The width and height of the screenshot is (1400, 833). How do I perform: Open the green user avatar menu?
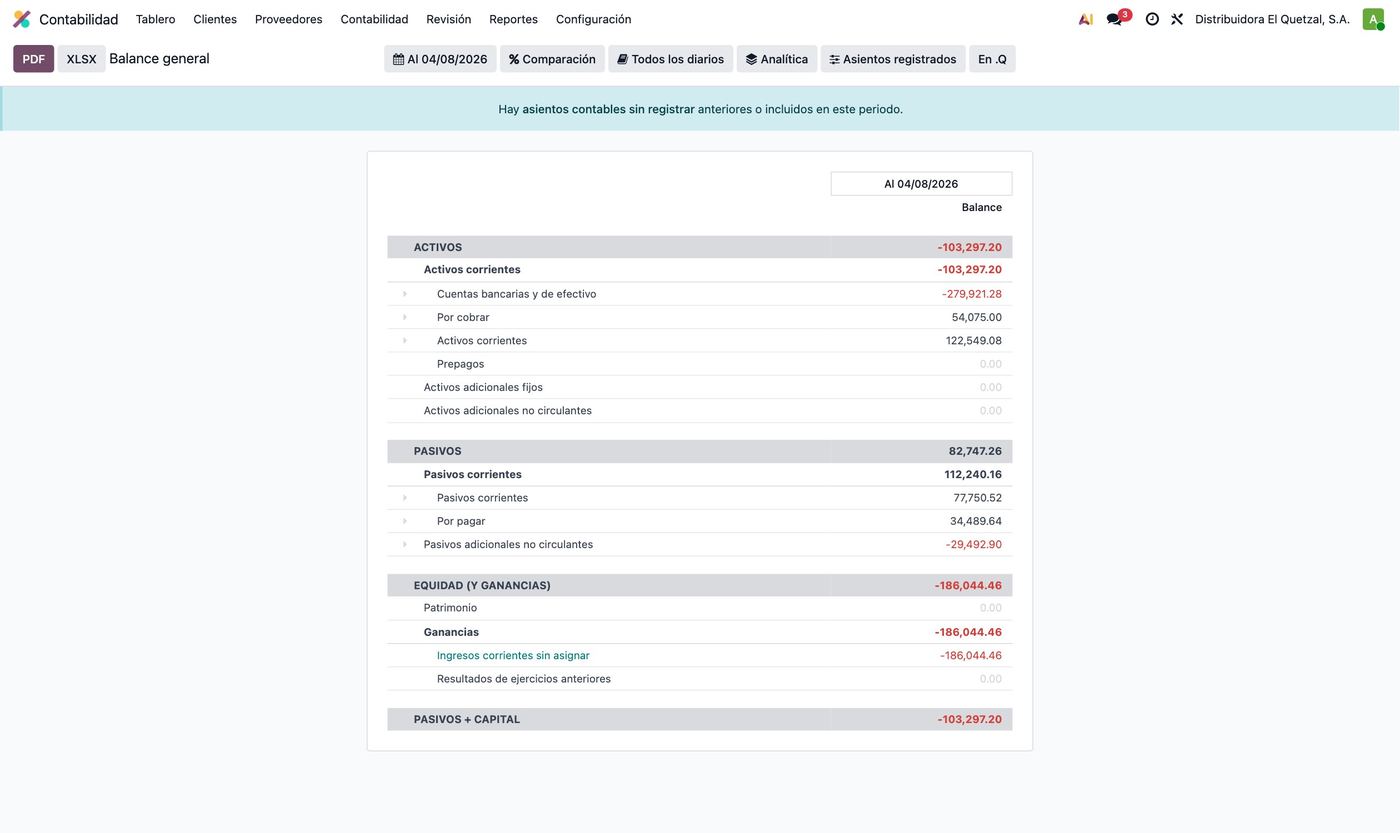tap(1373, 19)
